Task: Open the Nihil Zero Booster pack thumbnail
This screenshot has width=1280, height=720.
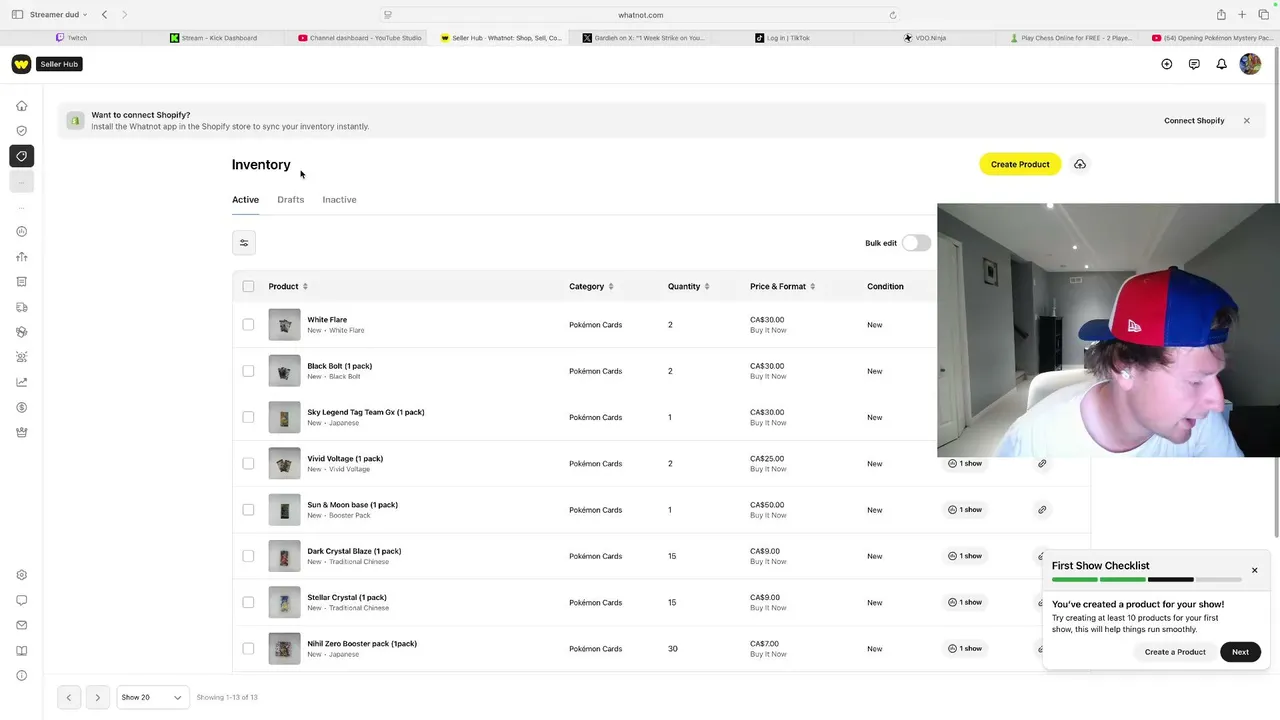Action: (284, 648)
